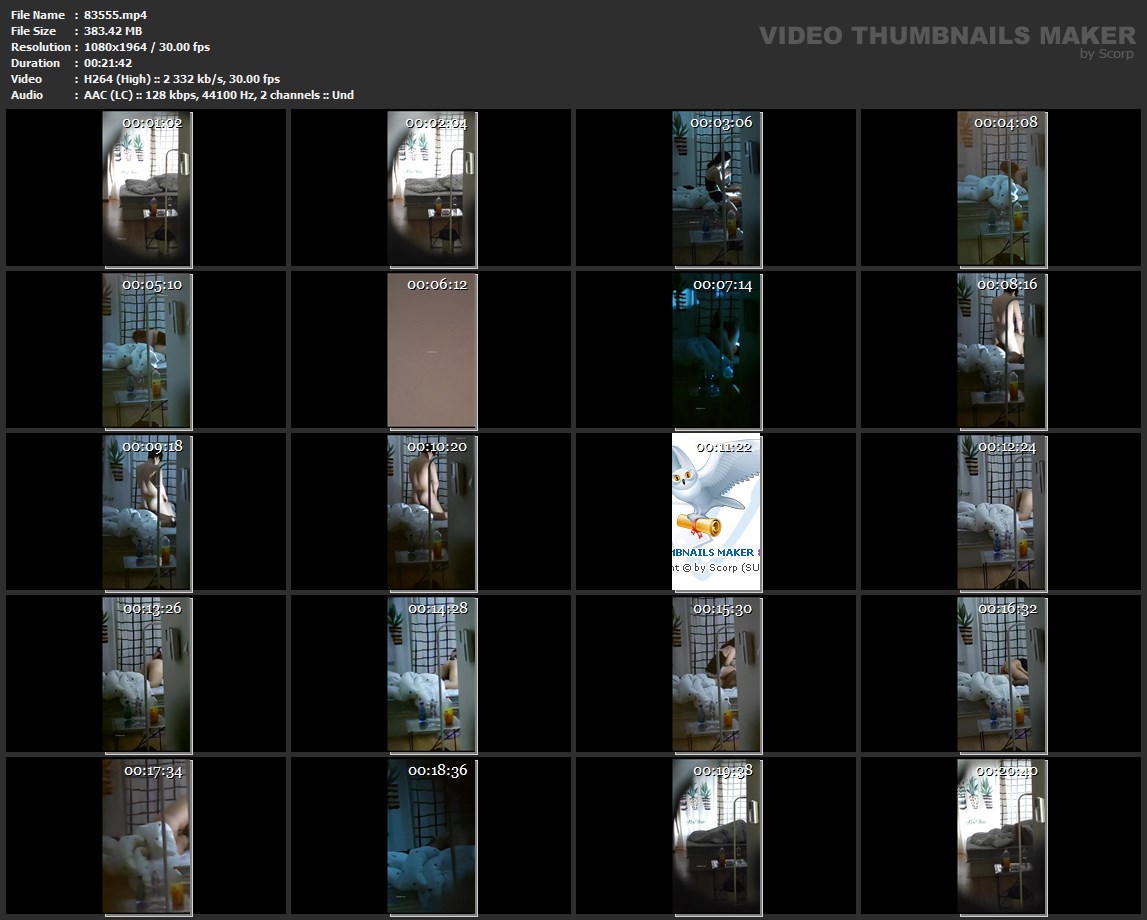Click the 00:05:10 timestamp label
The height and width of the screenshot is (920, 1147).
[152, 284]
